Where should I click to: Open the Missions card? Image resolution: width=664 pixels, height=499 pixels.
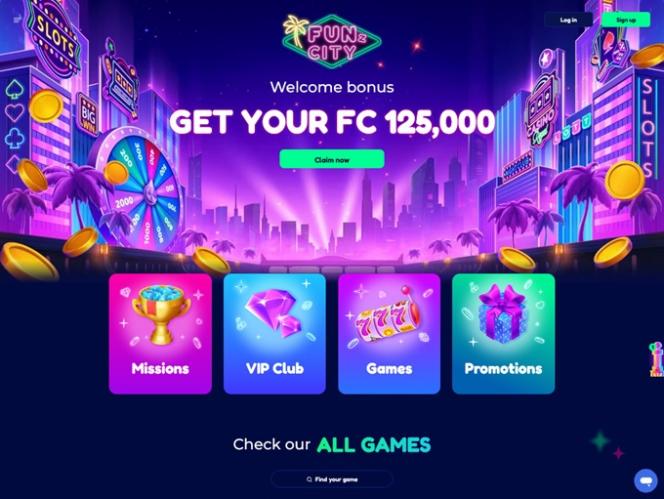pos(160,334)
